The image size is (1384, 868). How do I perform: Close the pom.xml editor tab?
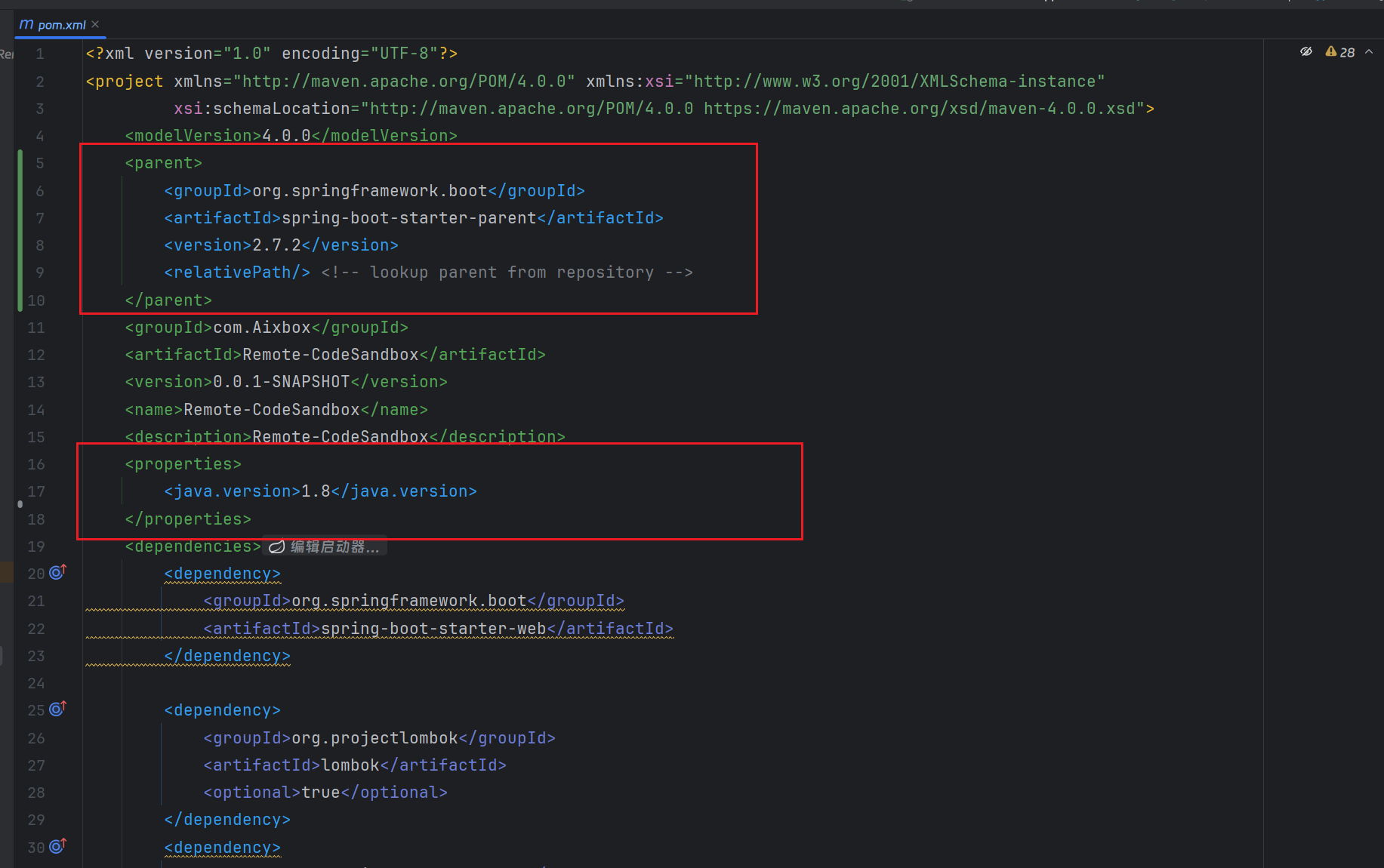click(x=95, y=24)
